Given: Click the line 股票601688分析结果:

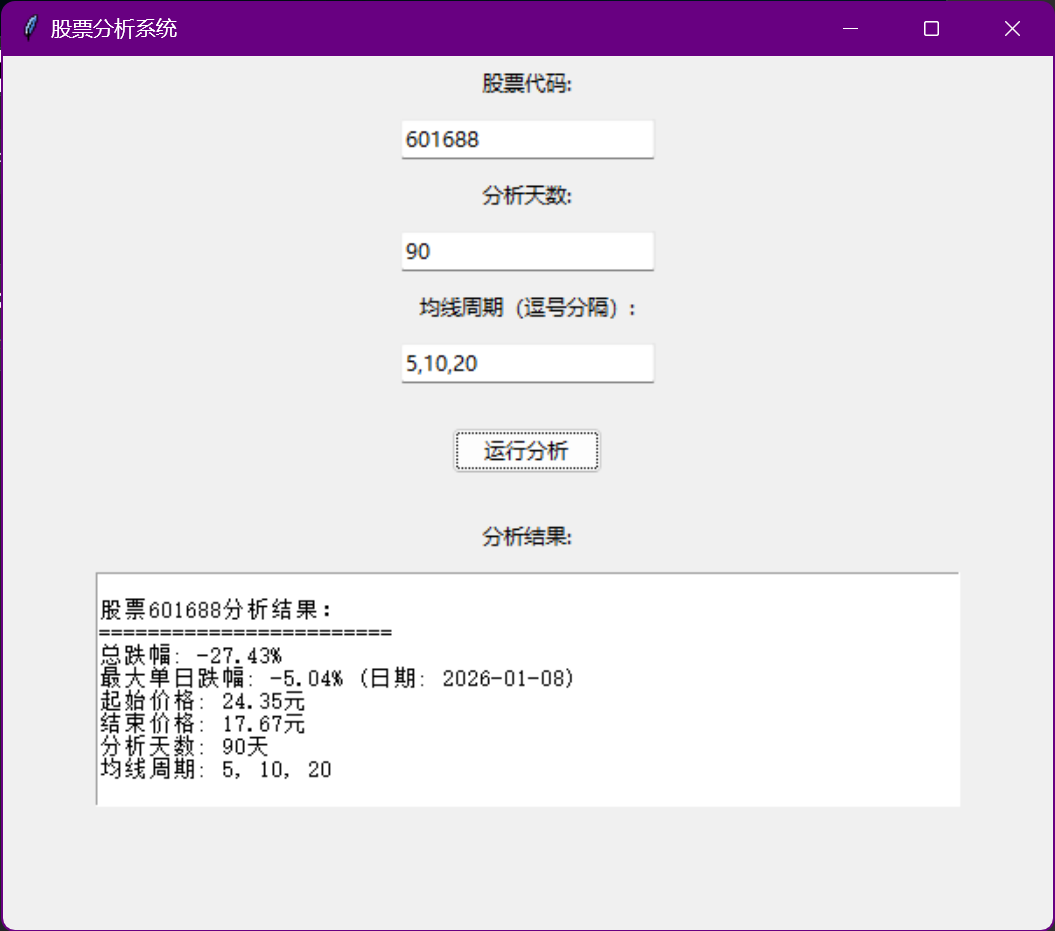Looking at the screenshot, I should point(216,609).
